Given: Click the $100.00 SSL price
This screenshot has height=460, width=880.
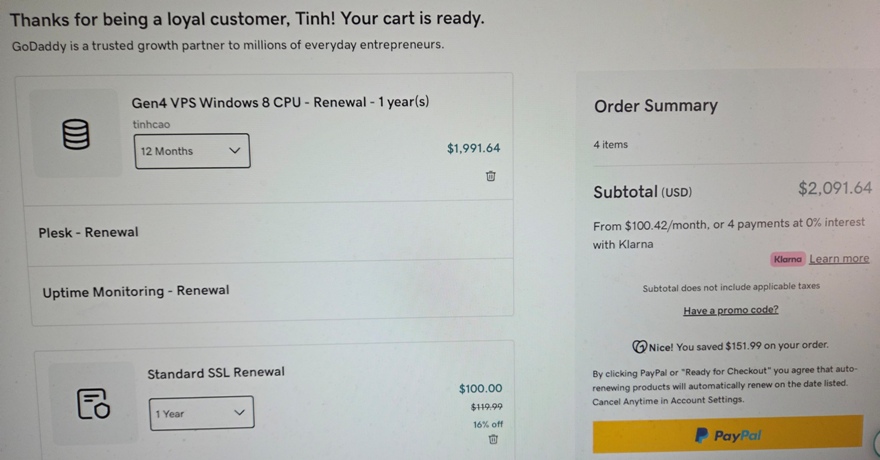Looking at the screenshot, I should click(x=480, y=389).
